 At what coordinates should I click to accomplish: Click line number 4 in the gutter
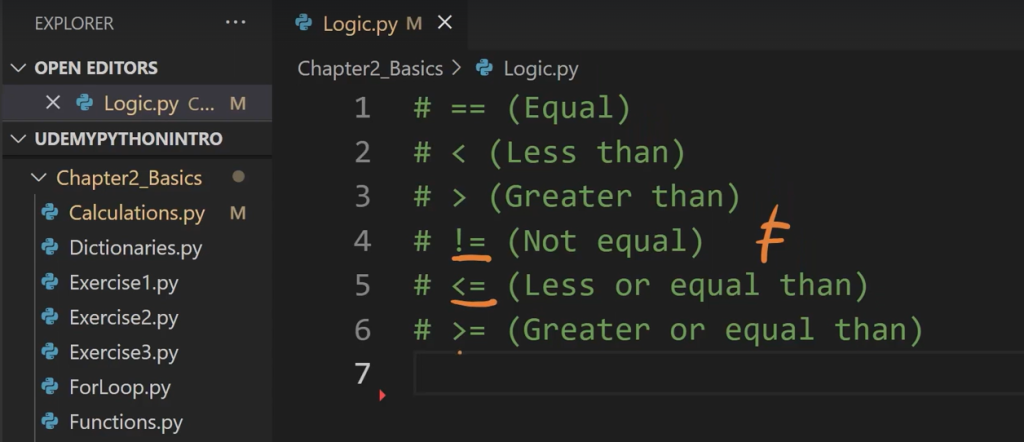361,241
